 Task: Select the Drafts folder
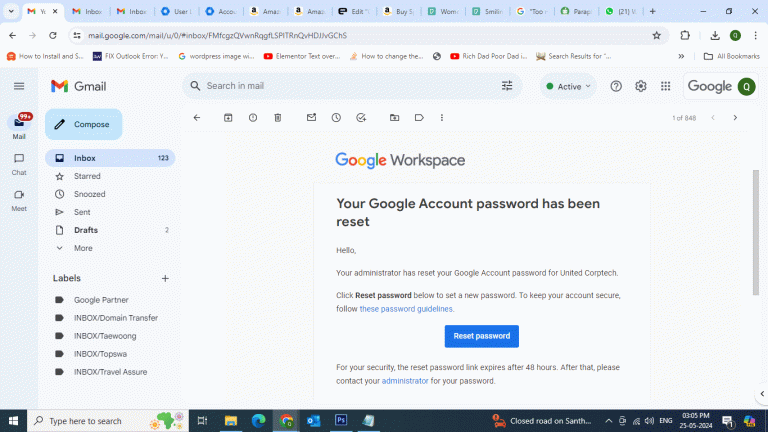click(86, 230)
